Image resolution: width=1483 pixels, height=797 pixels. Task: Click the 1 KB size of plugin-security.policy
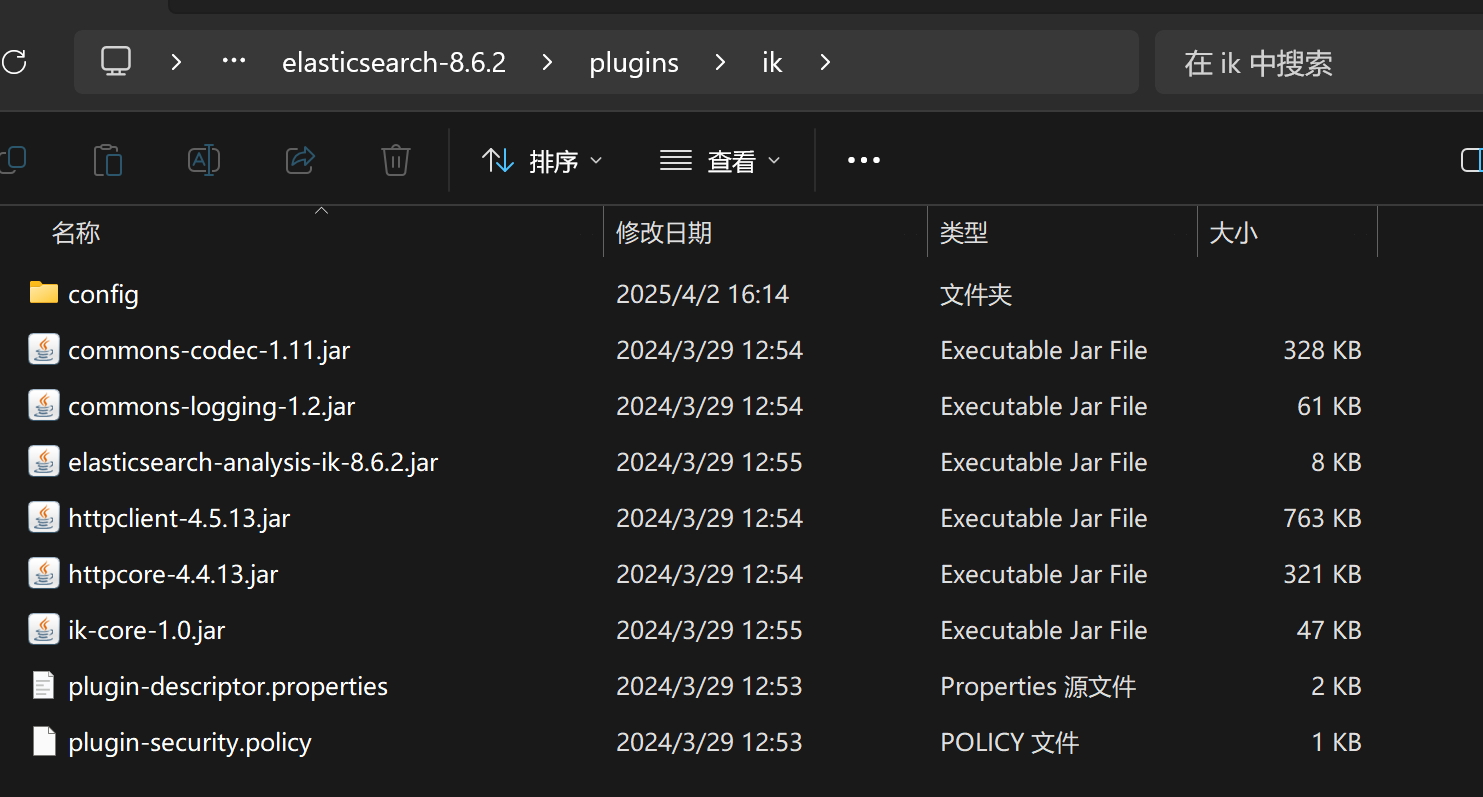point(1337,742)
